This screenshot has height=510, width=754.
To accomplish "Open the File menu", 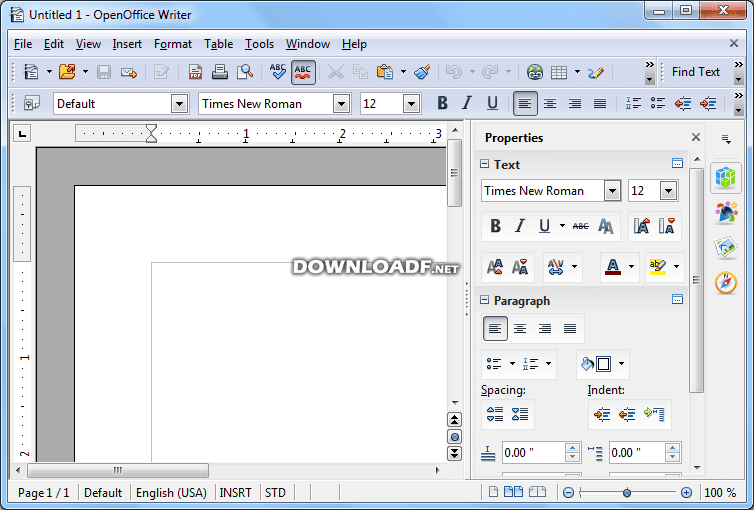I will pos(23,44).
